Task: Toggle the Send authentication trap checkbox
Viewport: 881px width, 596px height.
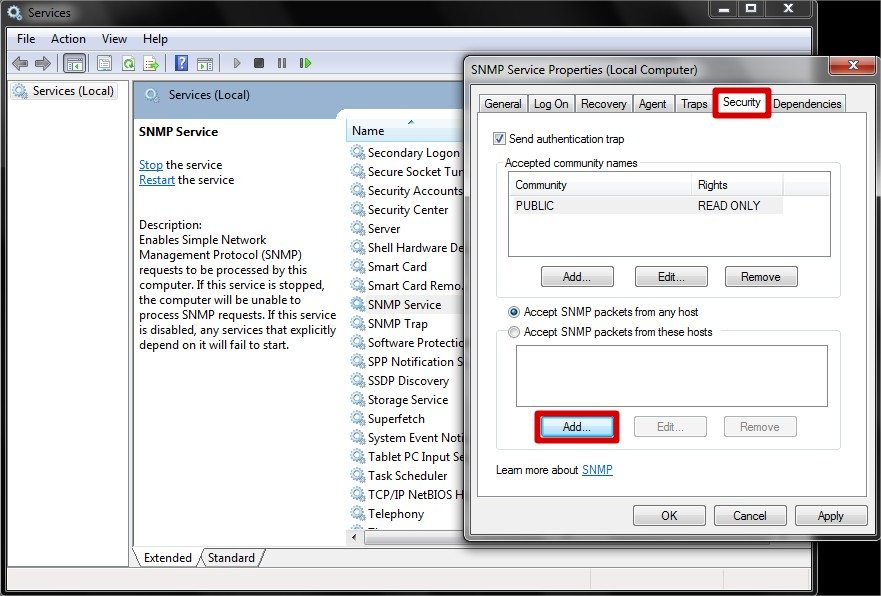Action: click(x=500, y=139)
